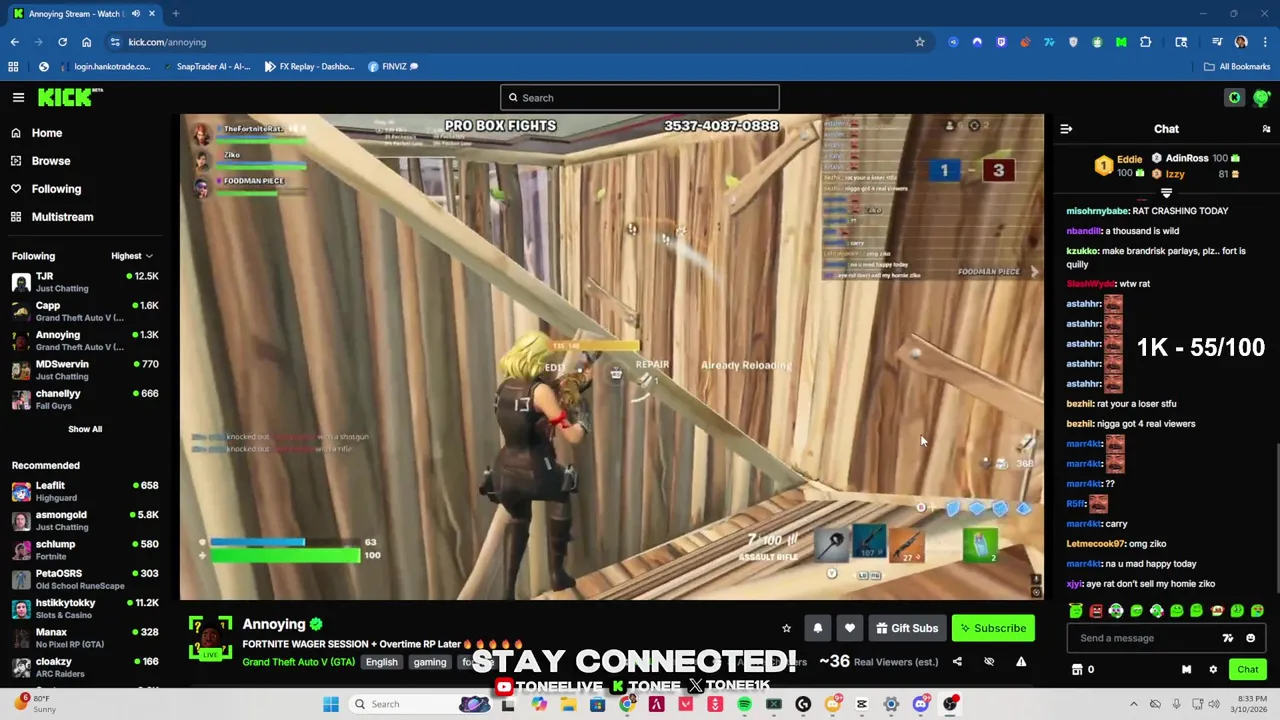The image size is (1280, 720).
Task: Open Spotify from the taskbar
Action: click(744, 704)
